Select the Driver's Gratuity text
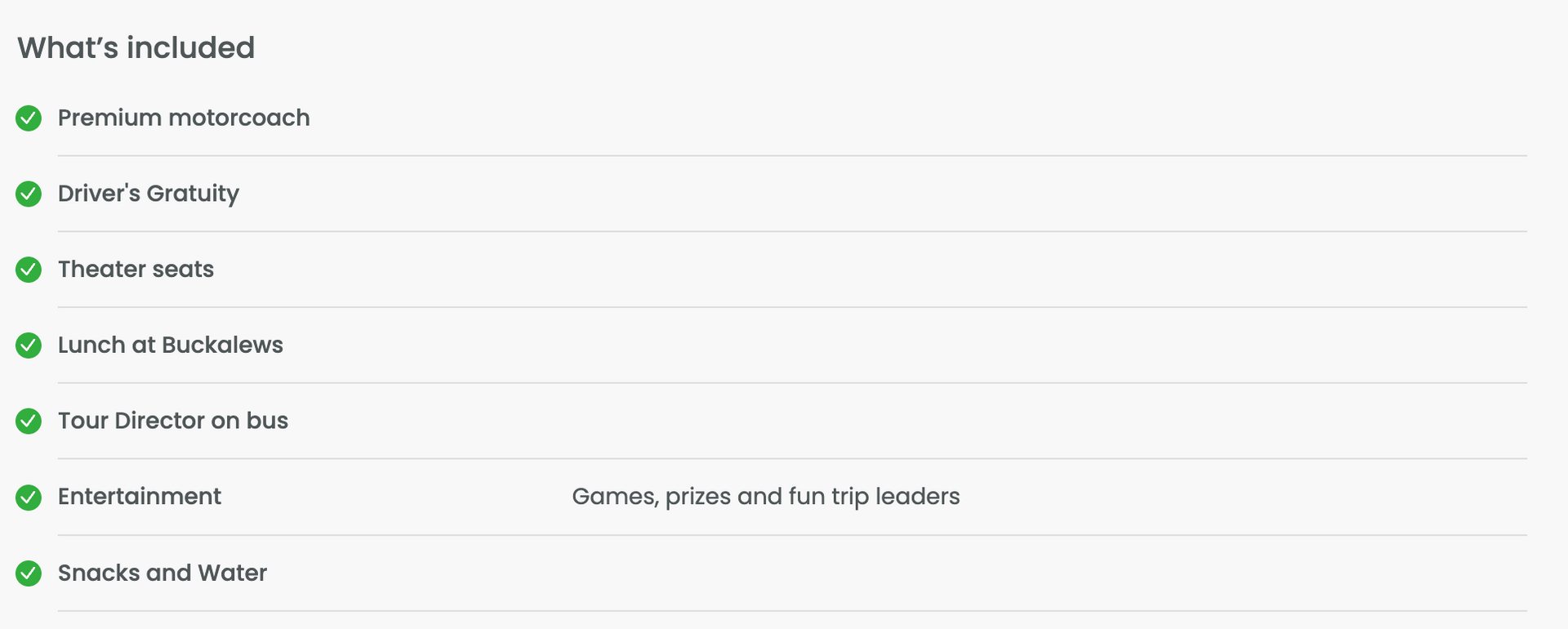The image size is (1568, 629). pos(149,194)
